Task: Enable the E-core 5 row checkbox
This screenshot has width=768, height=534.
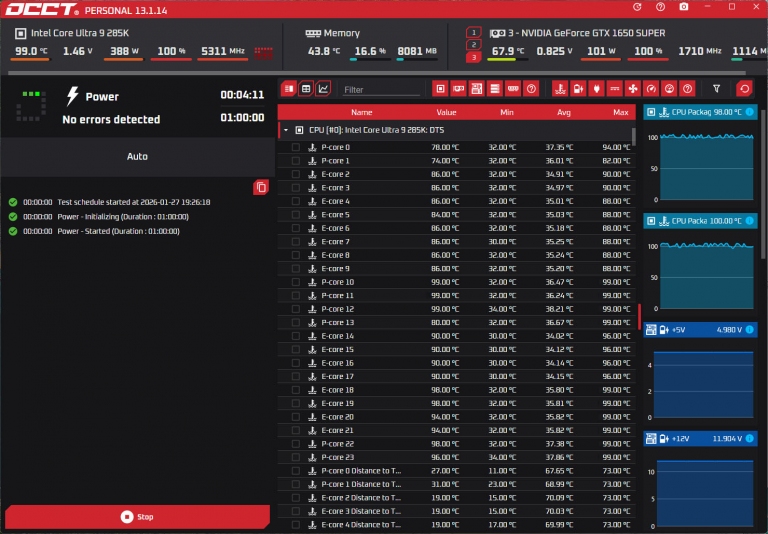Action: pyautogui.click(x=296, y=215)
